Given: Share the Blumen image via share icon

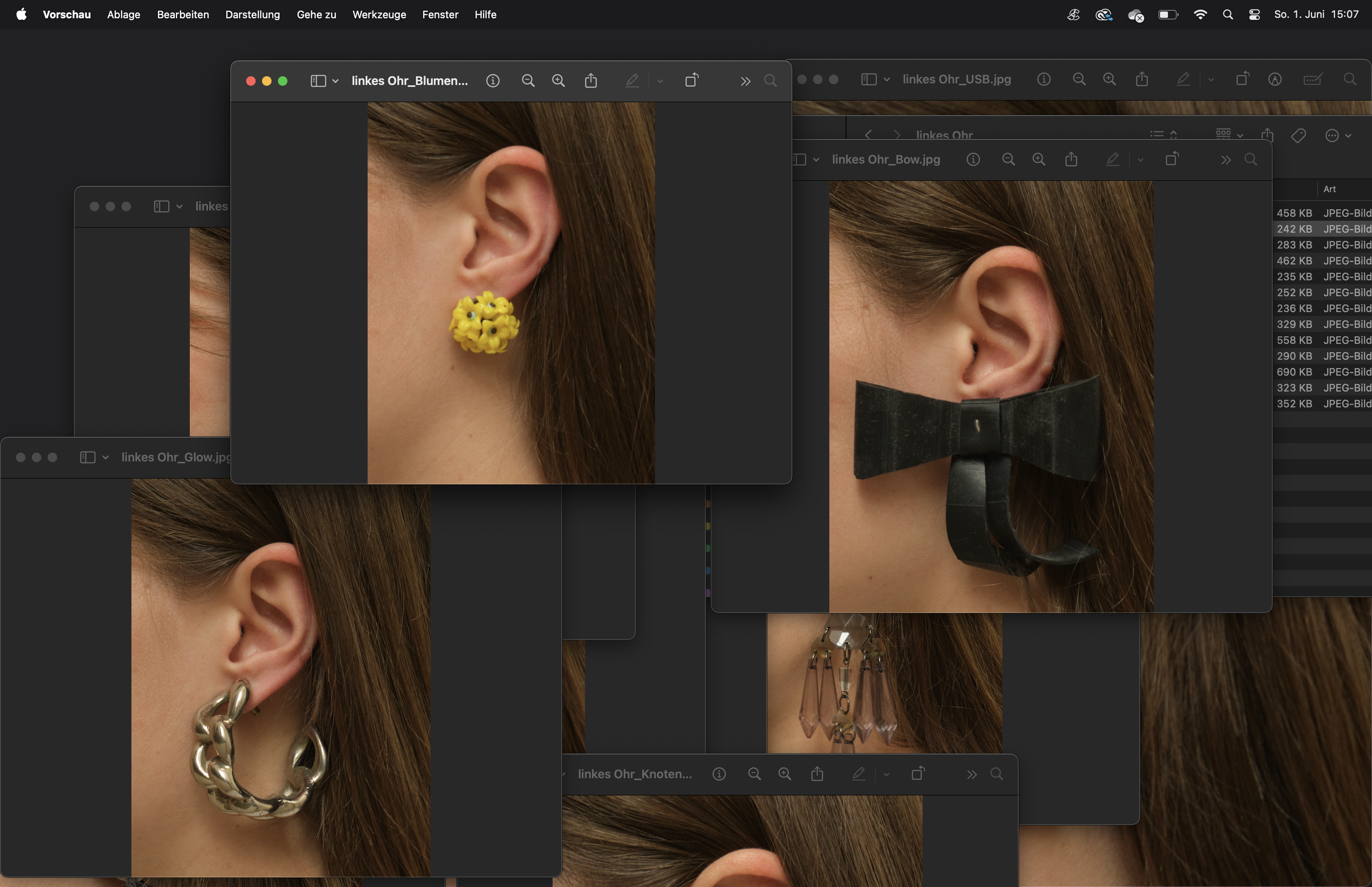Looking at the screenshot, I should point(591,81).
